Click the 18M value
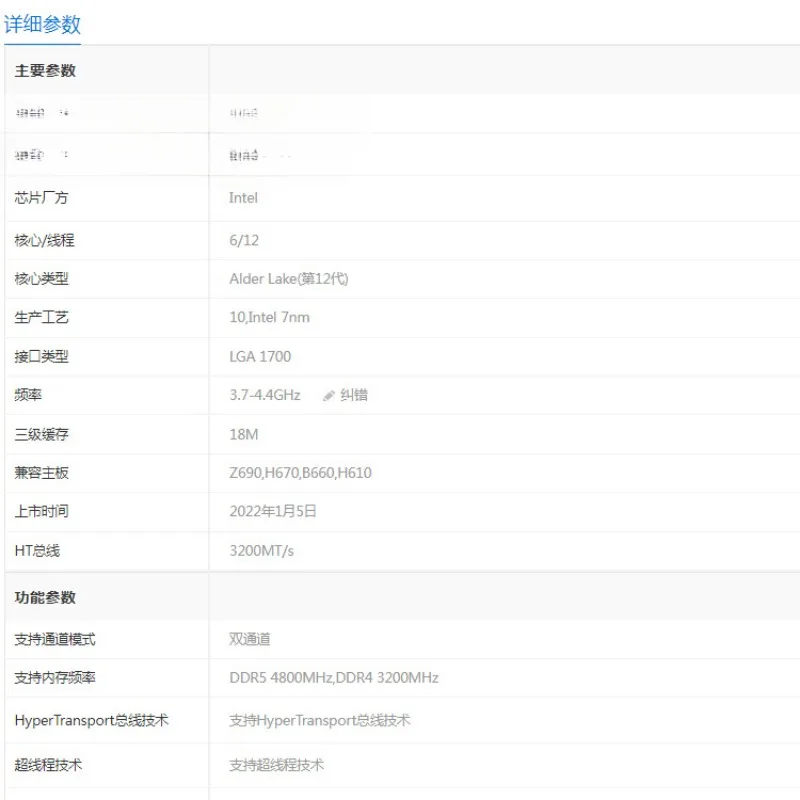800x800 pixels. click(x=244, y=435)
